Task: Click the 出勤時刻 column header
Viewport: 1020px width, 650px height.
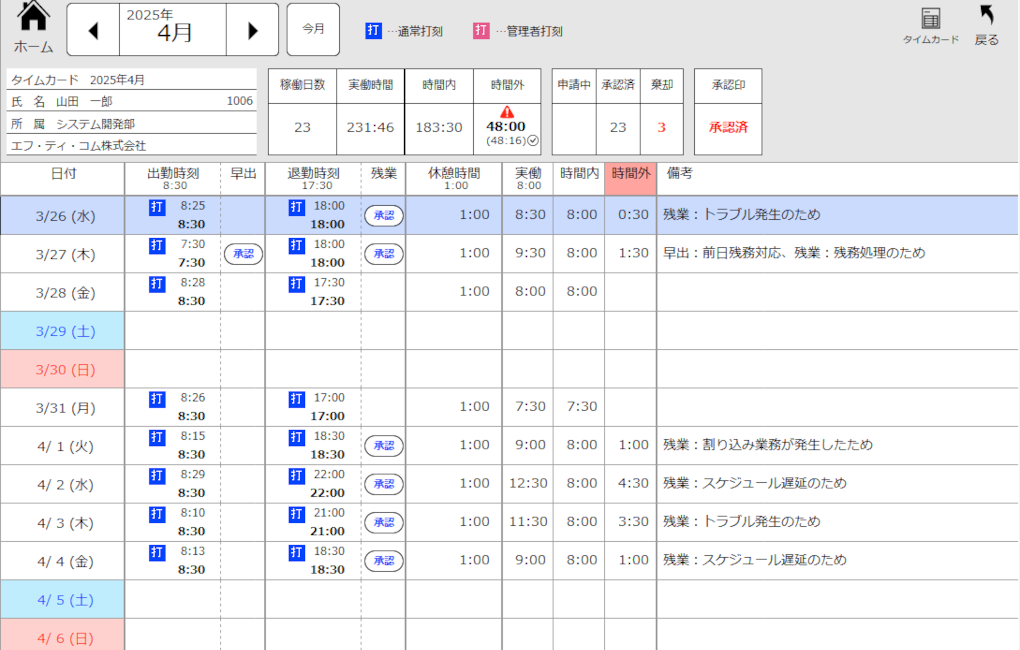Action: click(x=173, y=179)
